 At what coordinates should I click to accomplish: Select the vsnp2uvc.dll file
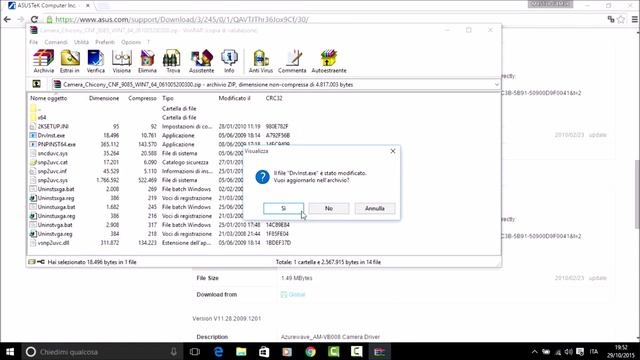53,243
